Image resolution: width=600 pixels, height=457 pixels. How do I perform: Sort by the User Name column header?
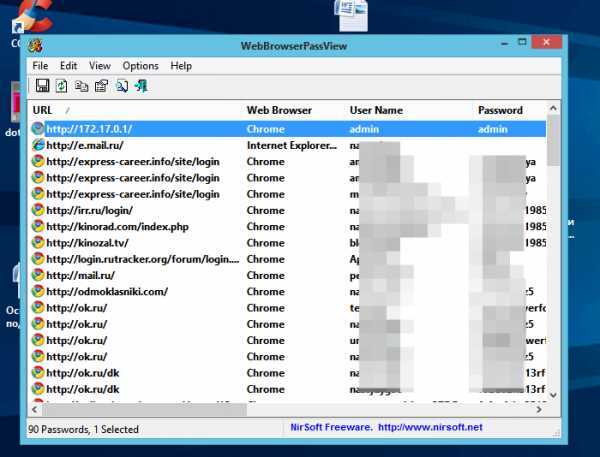(409, 110)
